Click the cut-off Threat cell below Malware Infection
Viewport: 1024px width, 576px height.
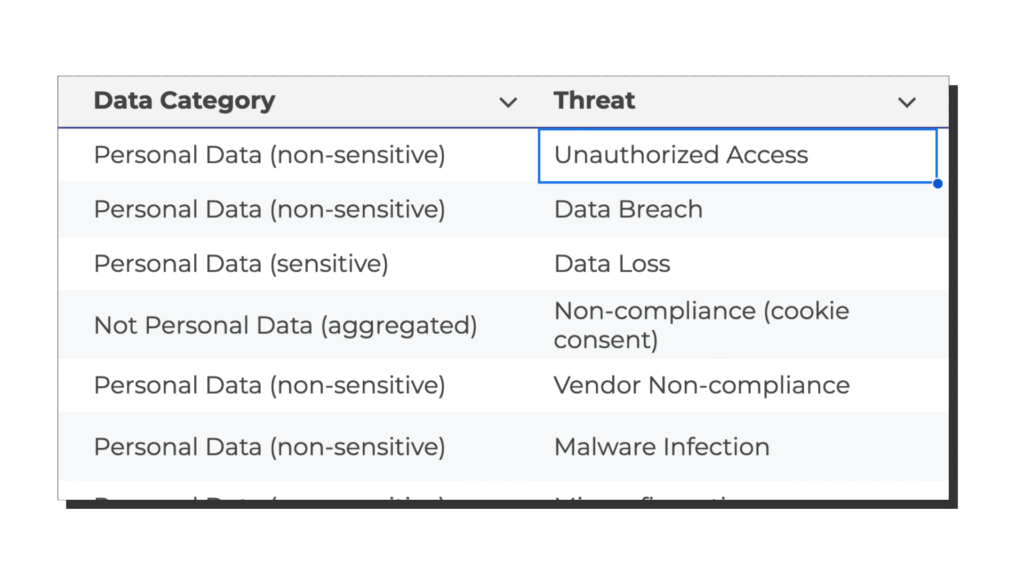point(661,495)
